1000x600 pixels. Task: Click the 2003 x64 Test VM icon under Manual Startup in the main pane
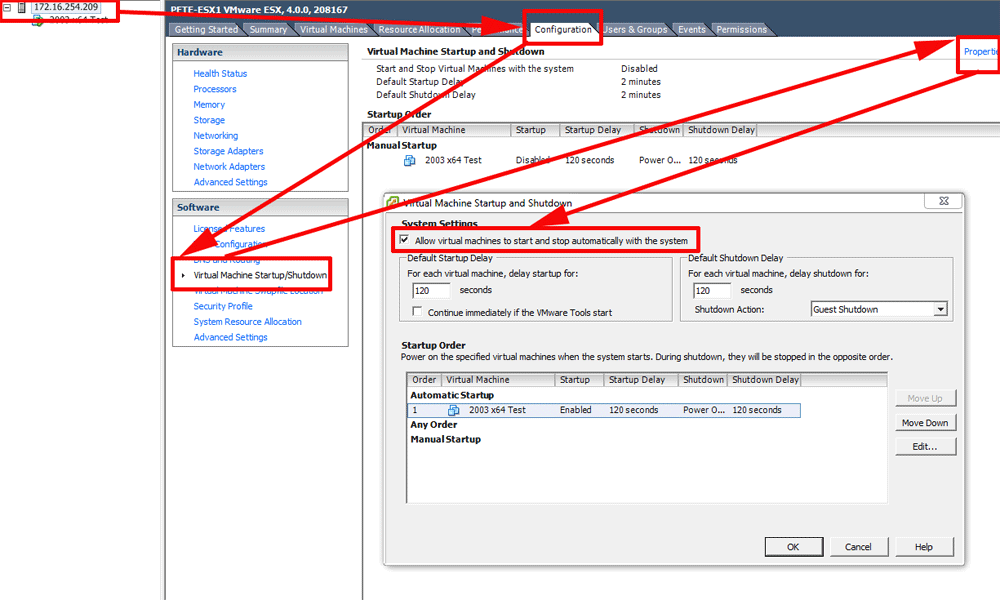[x=409, y=160]
